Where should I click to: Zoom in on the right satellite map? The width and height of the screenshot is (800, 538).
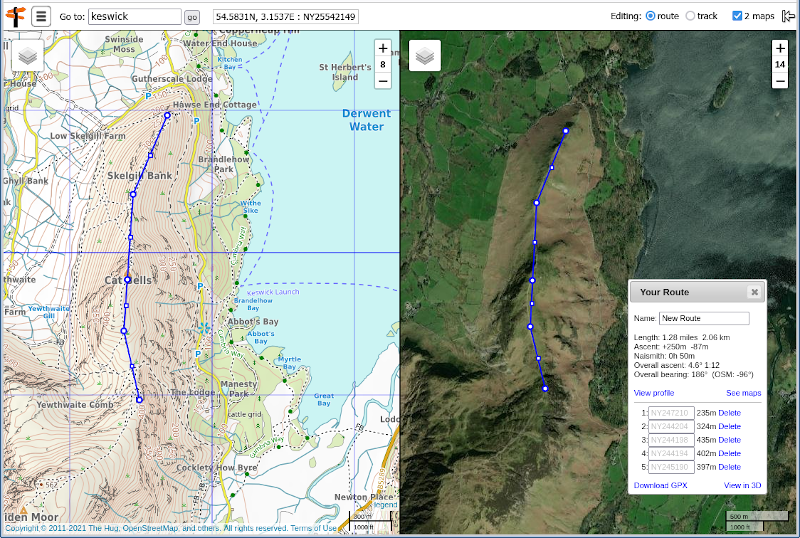point(780,48)
